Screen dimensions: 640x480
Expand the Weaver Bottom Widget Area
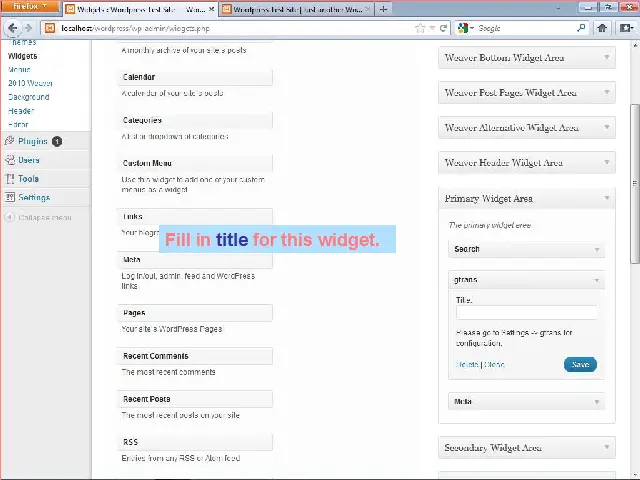click(607, 57)
